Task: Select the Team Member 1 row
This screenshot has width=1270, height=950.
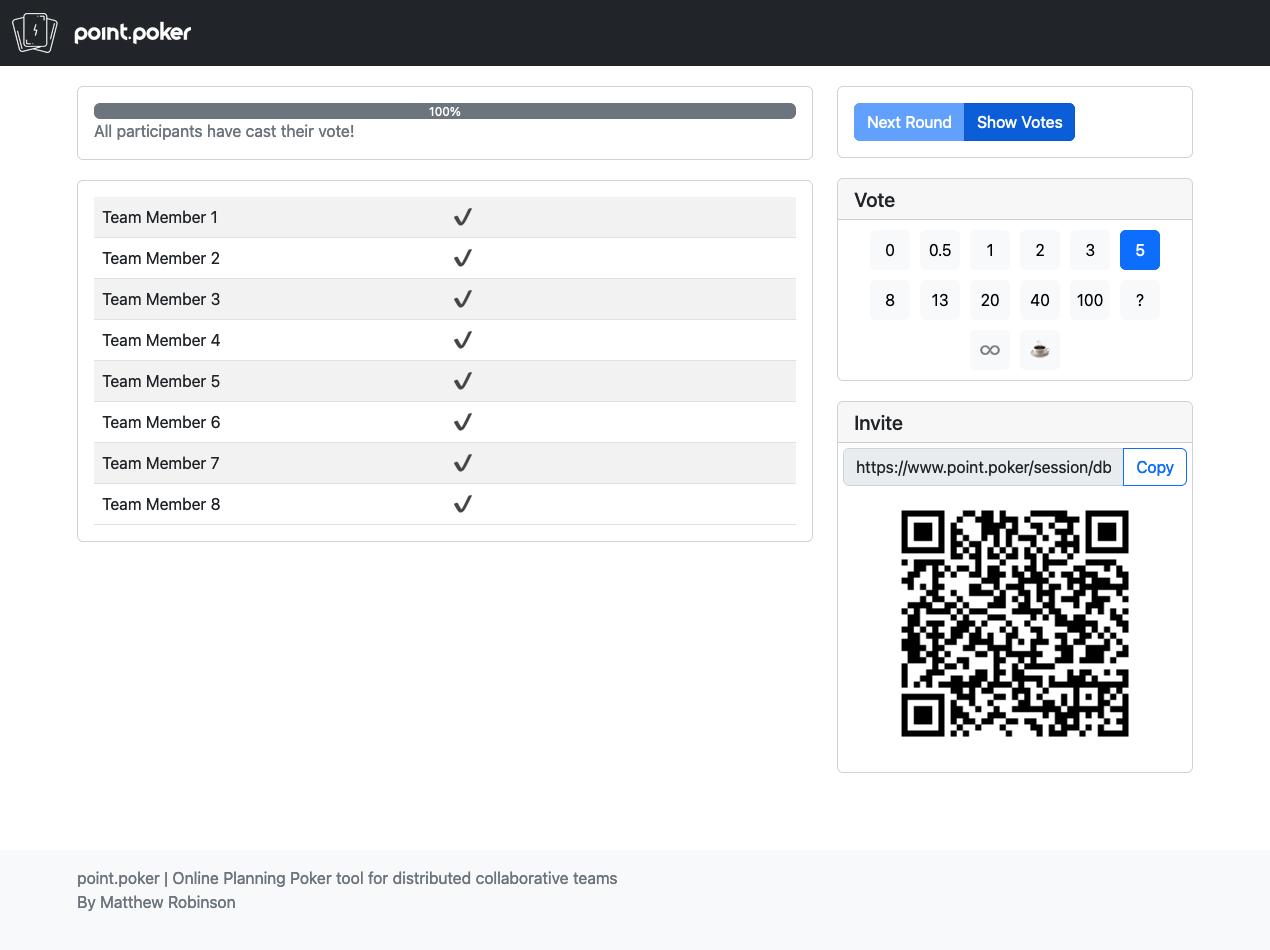Action: [x=445, y=217]
